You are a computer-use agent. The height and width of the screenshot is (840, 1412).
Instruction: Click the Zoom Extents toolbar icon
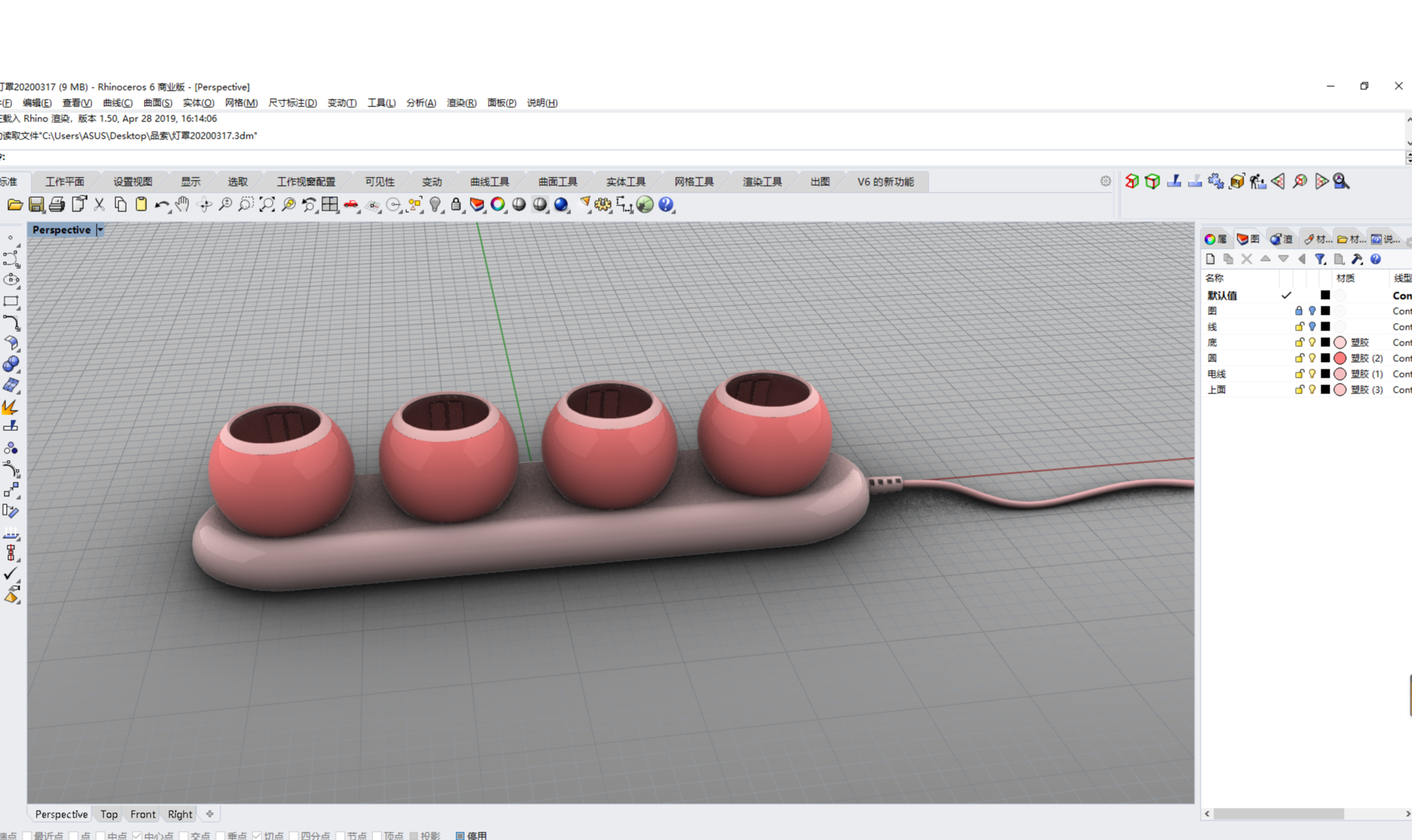tap(267, 205)
